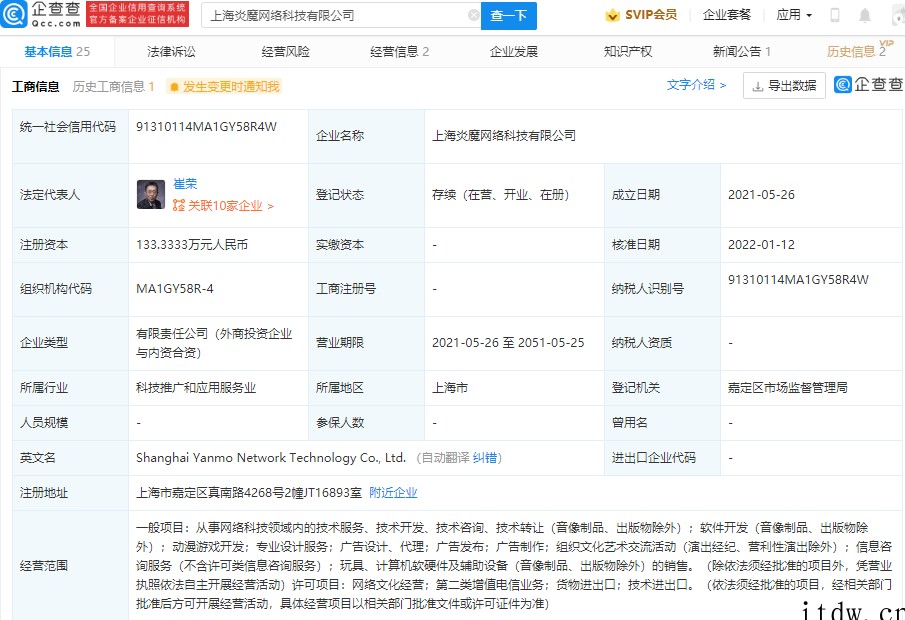Switch to the 知识产权 tab
The width and height of the screenshot is (905, 620).
click(628, 52)
